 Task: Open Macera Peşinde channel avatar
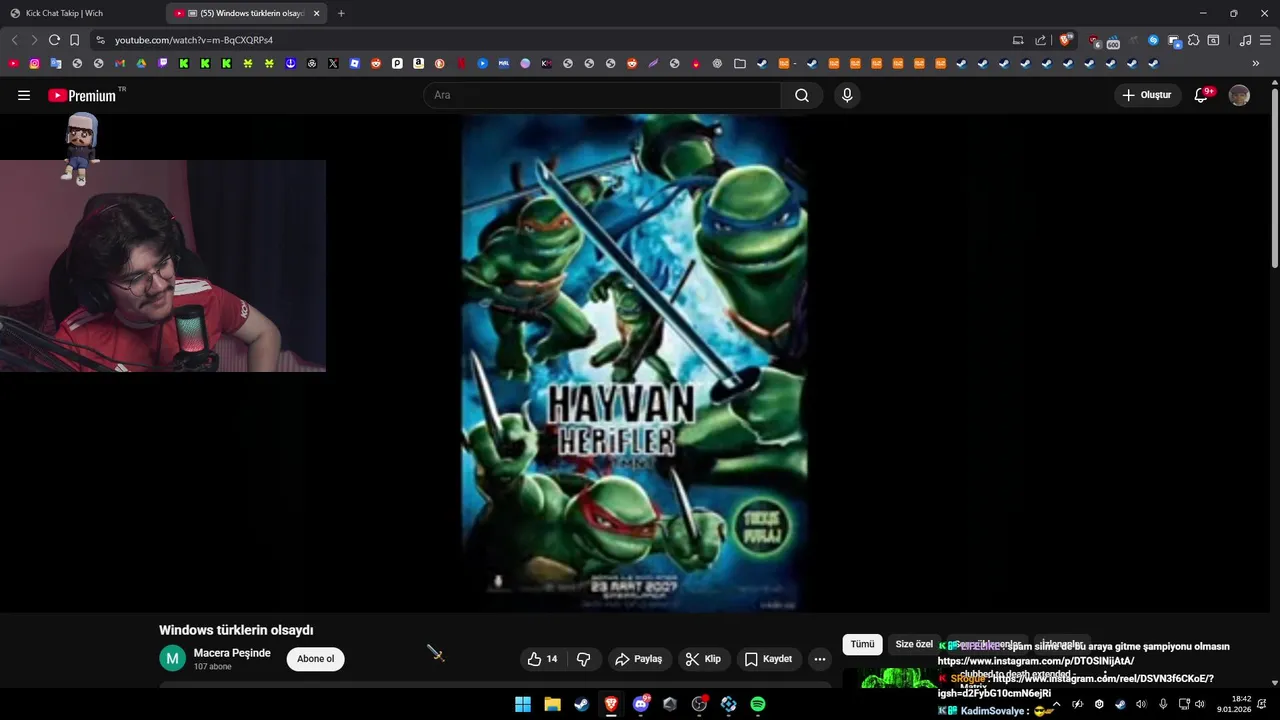coord(172,659)
